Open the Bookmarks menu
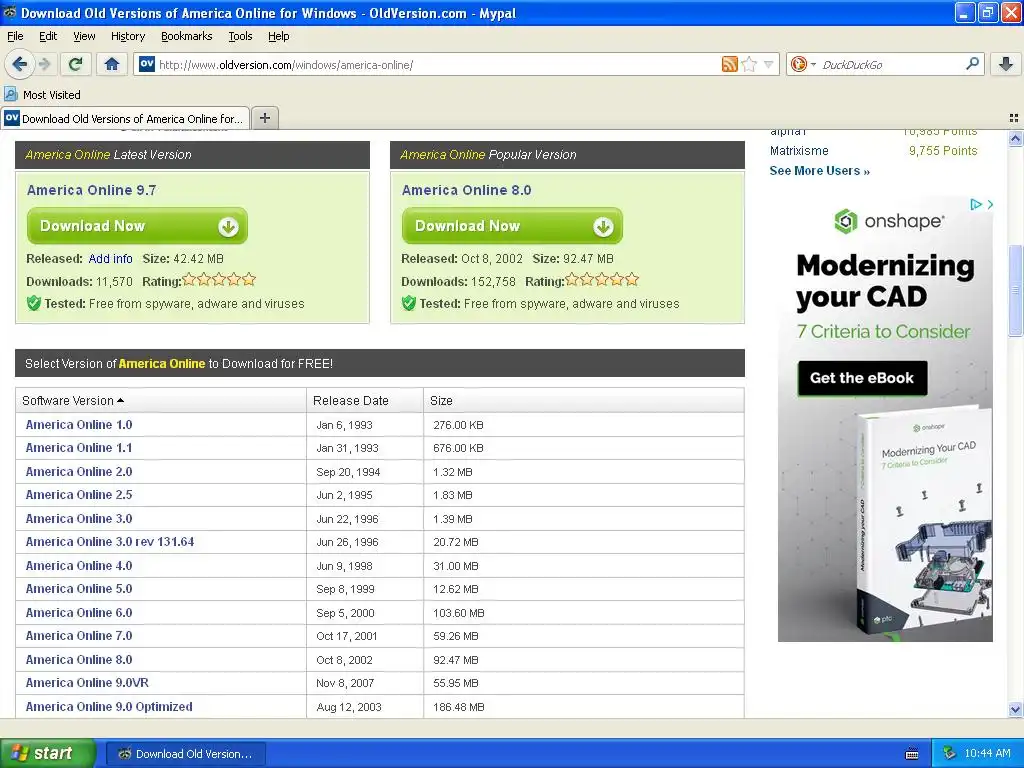This screenshot has height=768, width=1024. click(186, 37)
